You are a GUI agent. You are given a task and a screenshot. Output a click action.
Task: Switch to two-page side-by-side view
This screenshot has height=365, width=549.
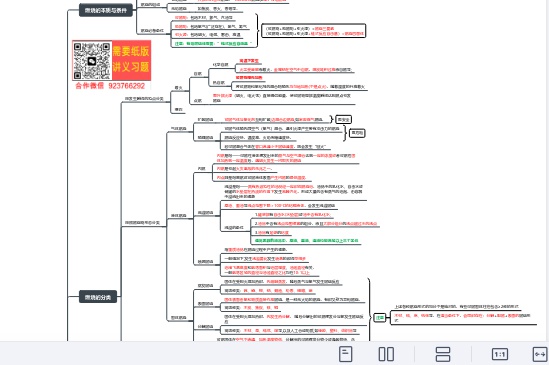386,354
